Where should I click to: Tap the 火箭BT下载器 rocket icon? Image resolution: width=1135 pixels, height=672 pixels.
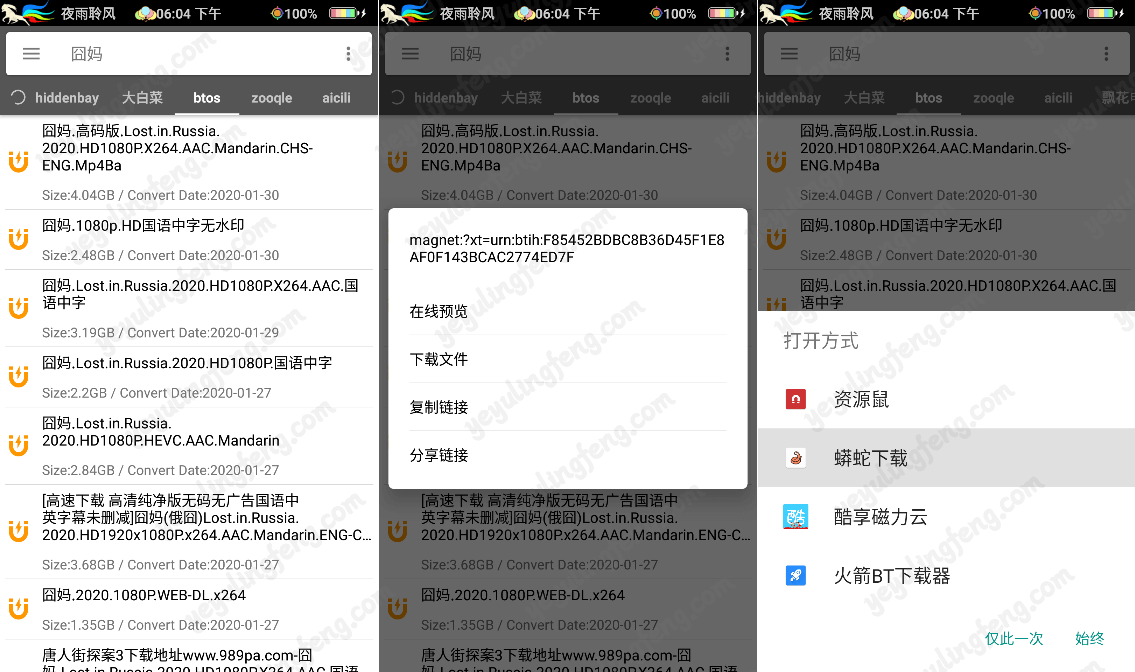tap(795, 576)
